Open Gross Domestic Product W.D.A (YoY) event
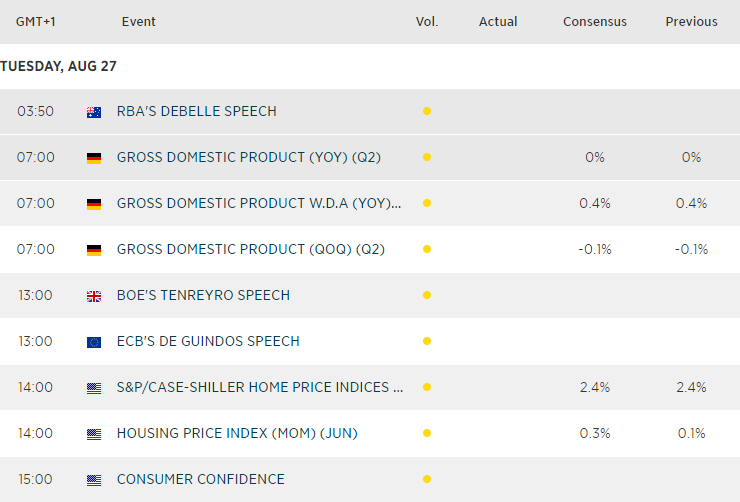Viewport: 740px width, 502px height. pos(259,204)
